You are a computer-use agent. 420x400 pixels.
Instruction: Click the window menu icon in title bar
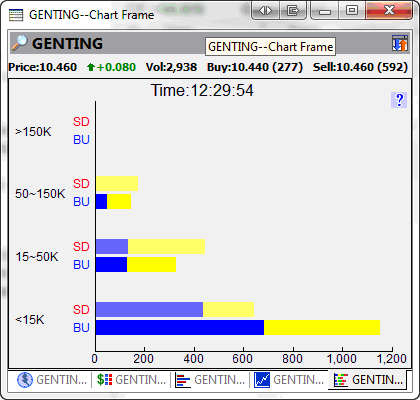(16, 15)
